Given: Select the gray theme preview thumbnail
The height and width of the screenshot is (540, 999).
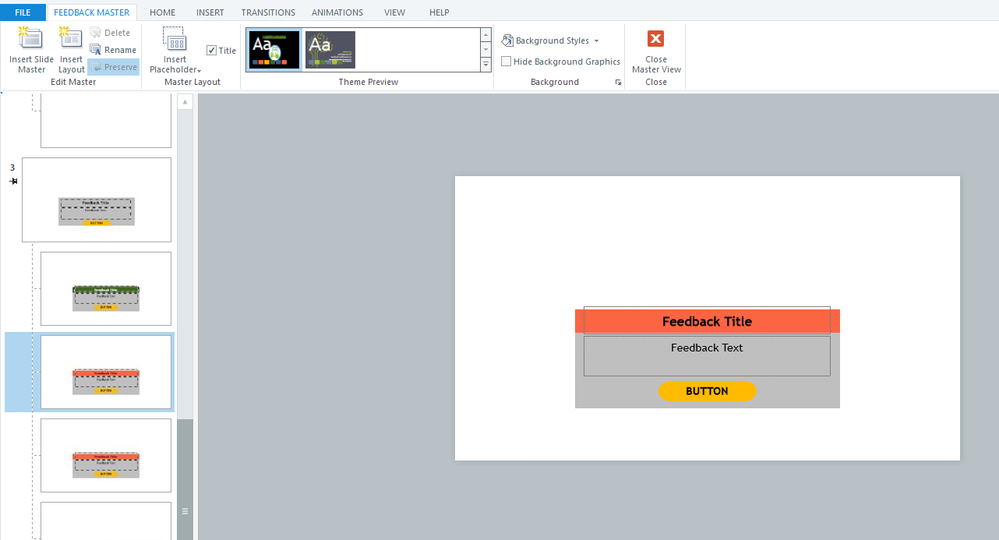Looking at the screenshot, I should (x=330, y=50).
